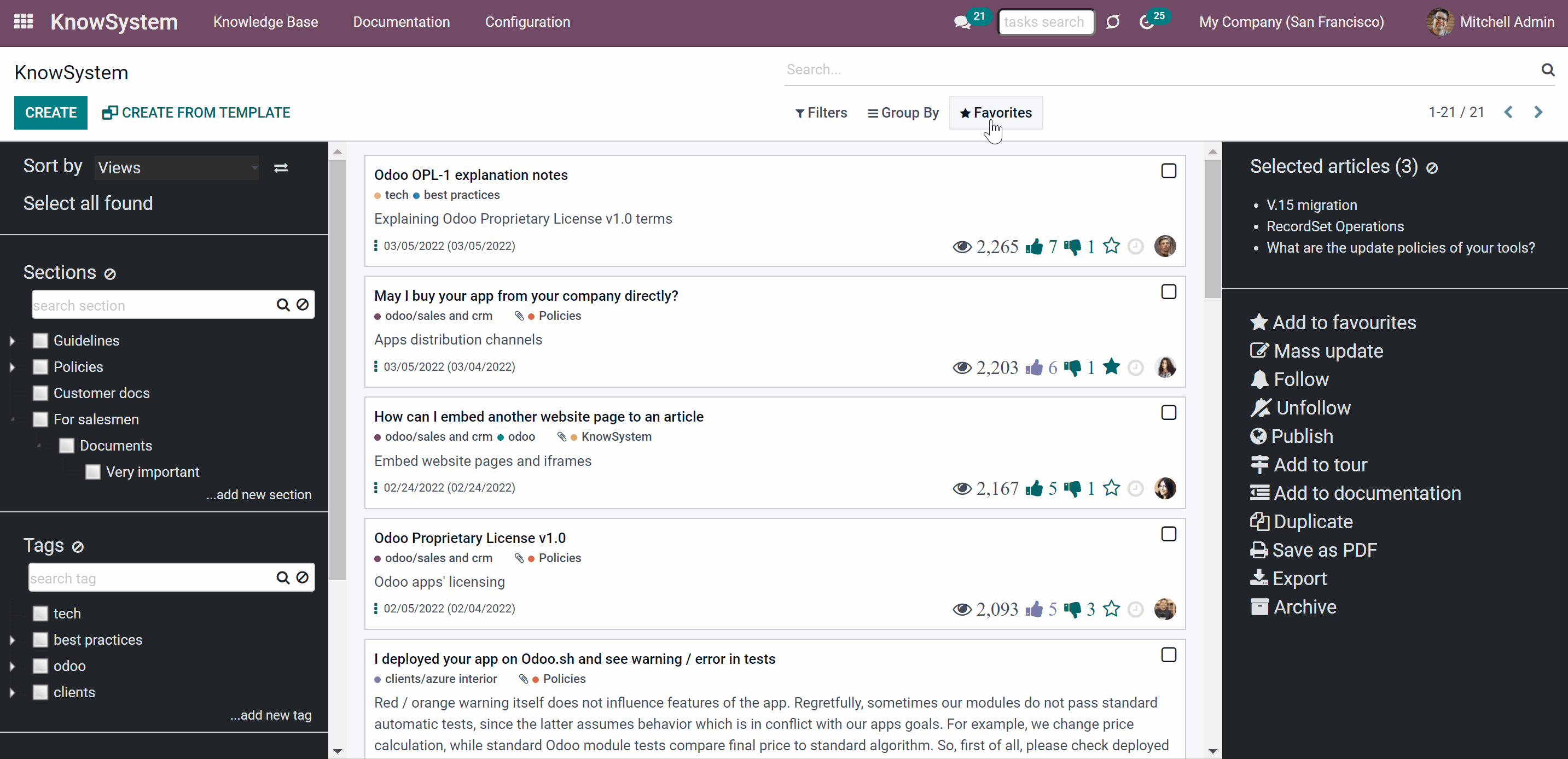
Task: Open the Mitchell Admin user menu
Action: [x=1490, y=22]
